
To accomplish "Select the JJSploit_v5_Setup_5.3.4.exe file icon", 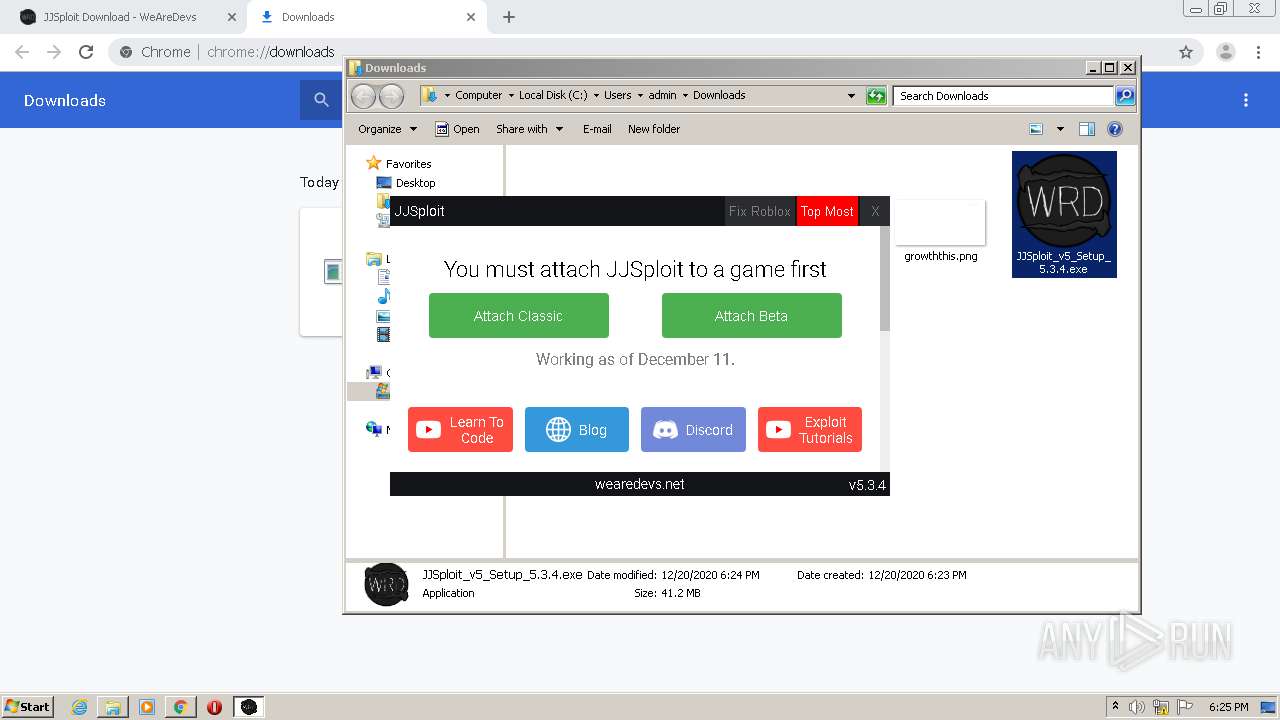I will pos(1064,214).
